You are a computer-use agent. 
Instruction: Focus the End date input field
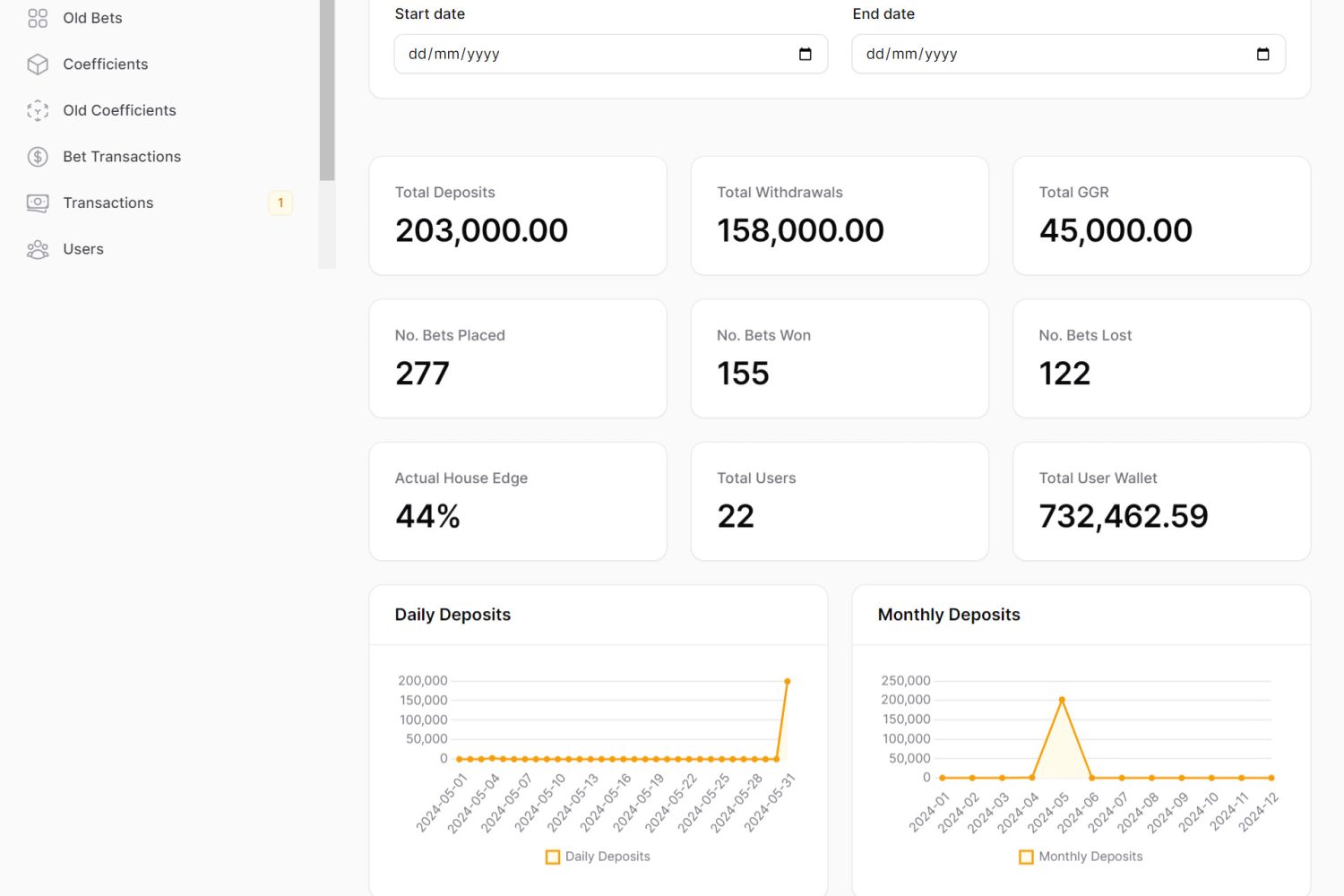1068,54
